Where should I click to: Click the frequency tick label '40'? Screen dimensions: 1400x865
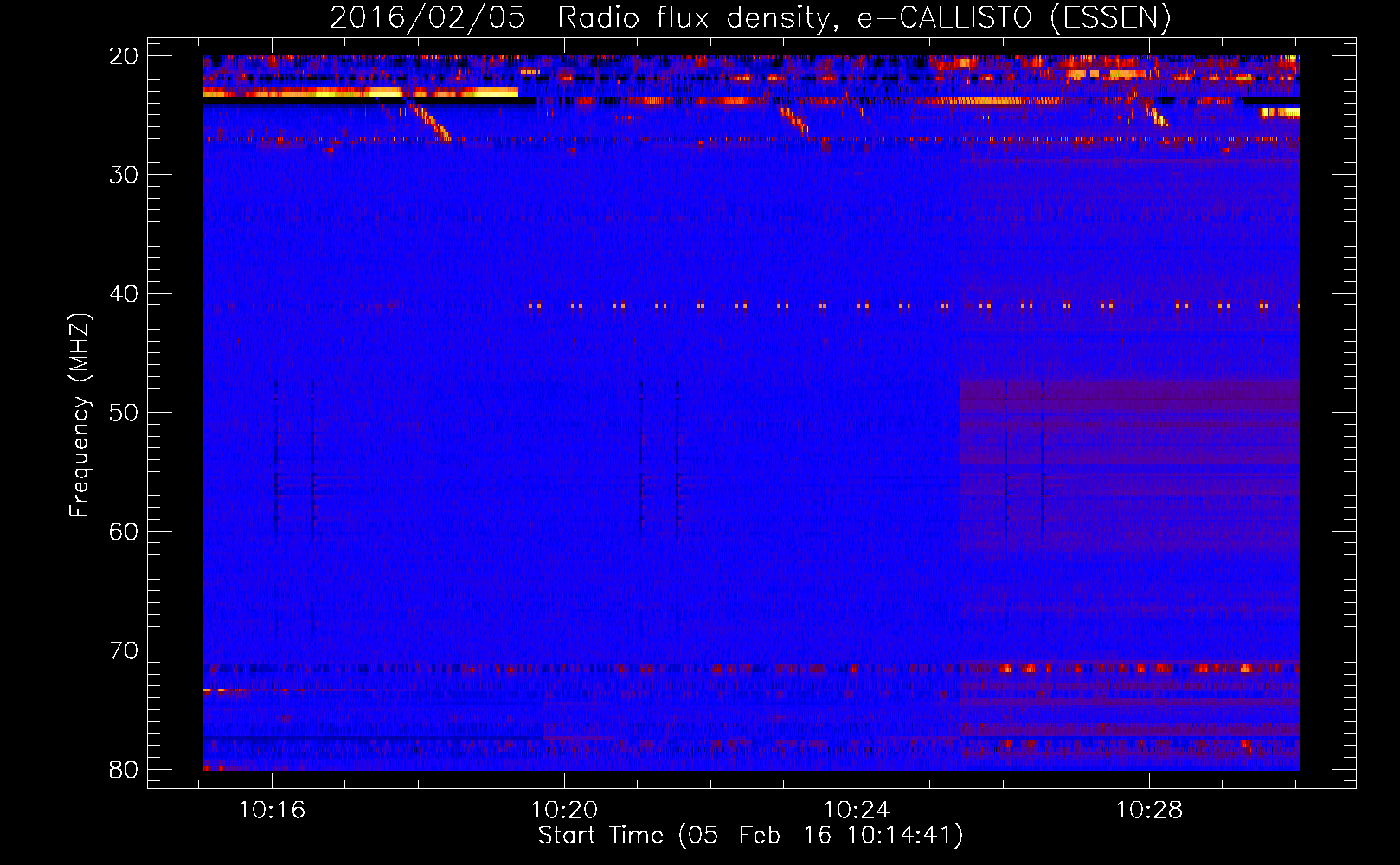point(124,294)
